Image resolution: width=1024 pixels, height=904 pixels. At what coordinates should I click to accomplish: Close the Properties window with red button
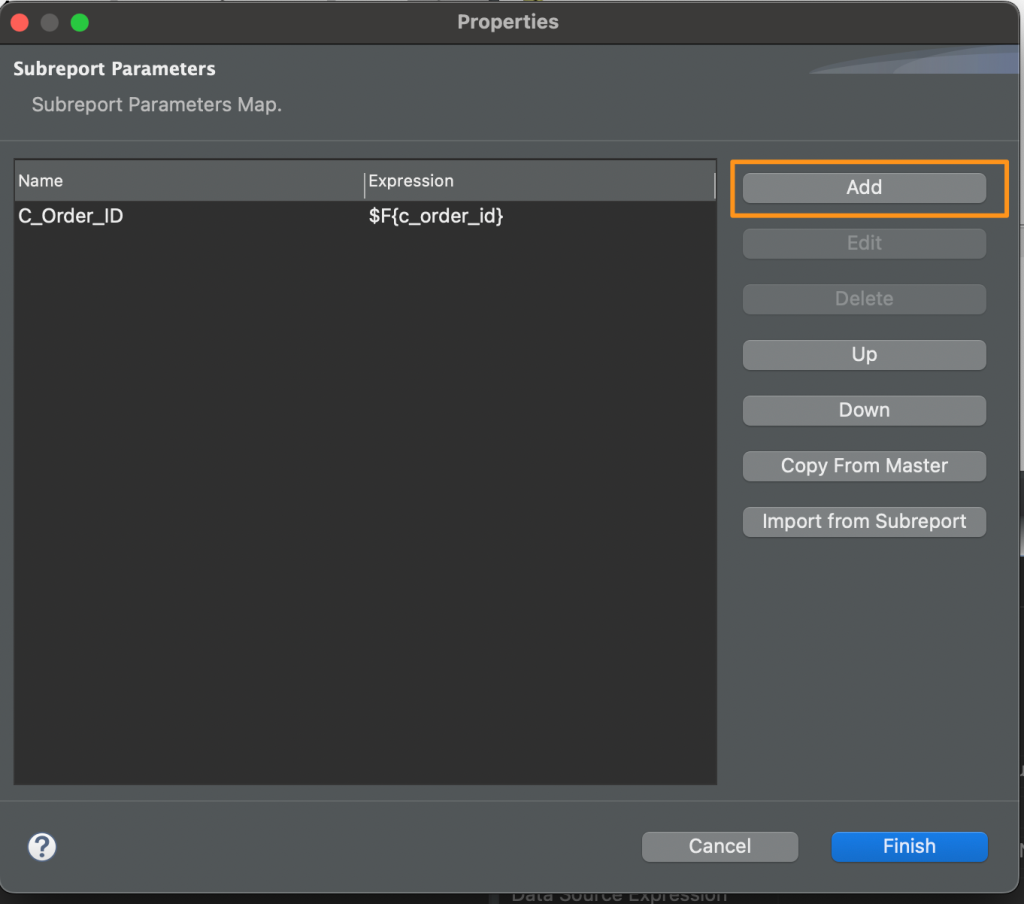tap(20, 23)
